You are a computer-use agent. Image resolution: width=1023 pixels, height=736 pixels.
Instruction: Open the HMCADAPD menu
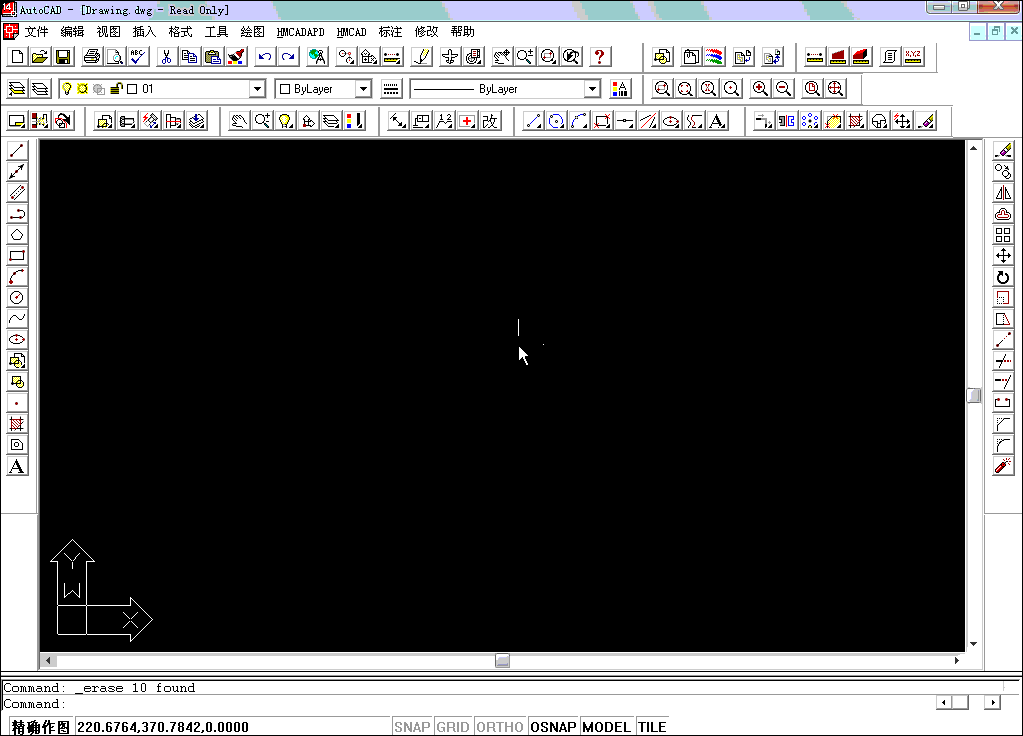coord(300,32)
